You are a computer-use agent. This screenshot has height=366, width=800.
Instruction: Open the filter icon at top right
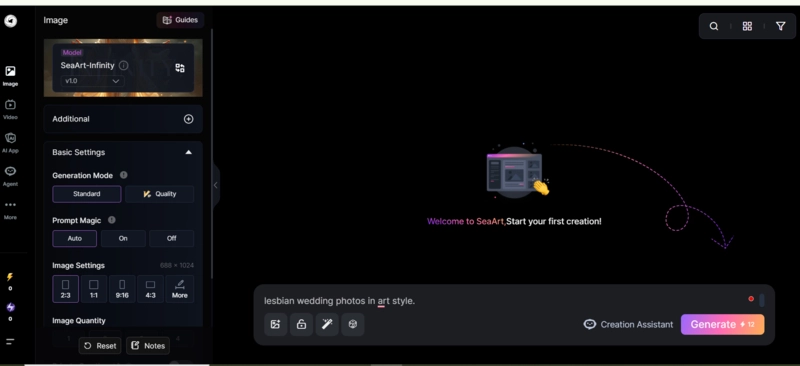pos(781,26)
